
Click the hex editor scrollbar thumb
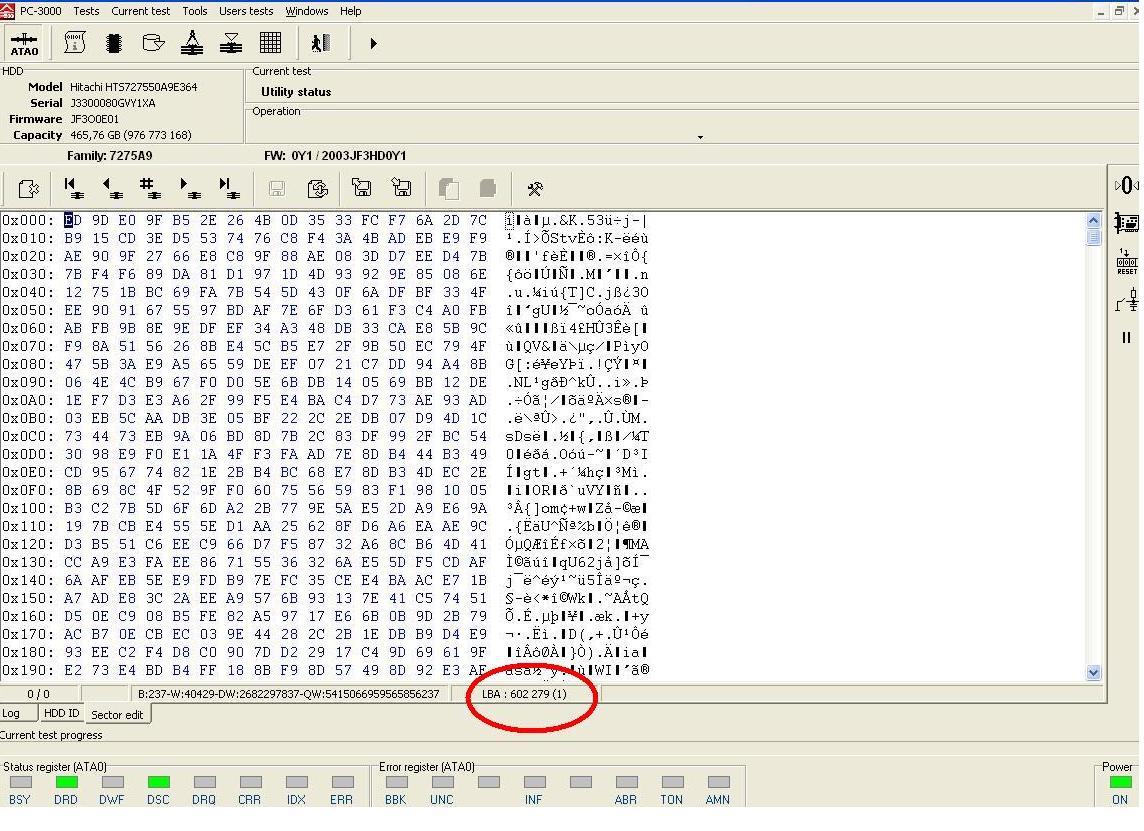coord(1093,237)
